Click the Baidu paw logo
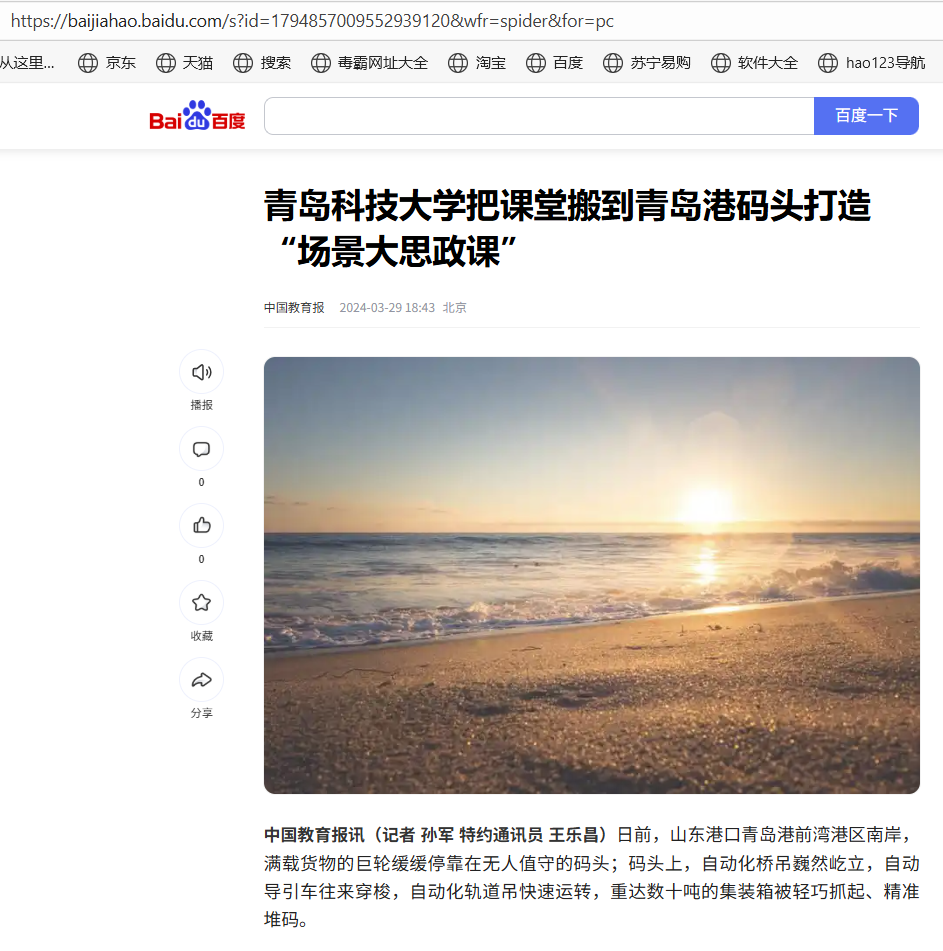Viewport: 943px width, 951px height. [197, 116]
